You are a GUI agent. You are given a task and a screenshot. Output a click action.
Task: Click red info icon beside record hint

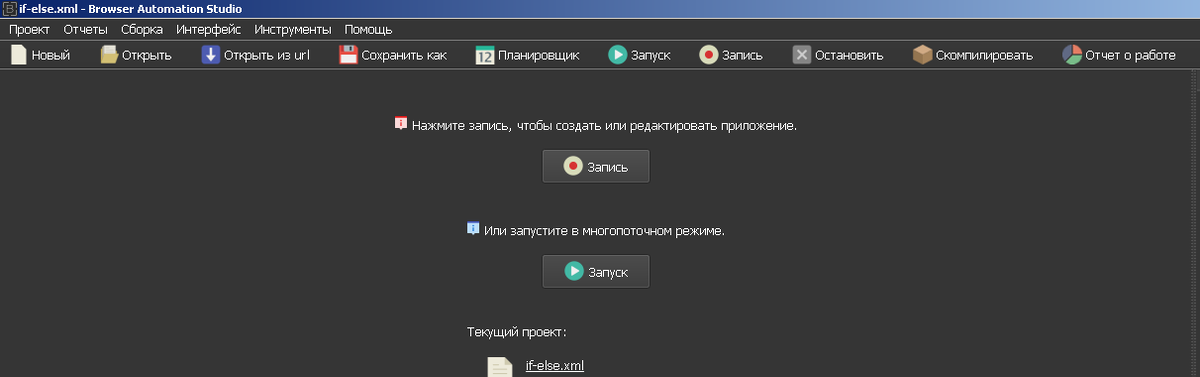tap(401, 124)
